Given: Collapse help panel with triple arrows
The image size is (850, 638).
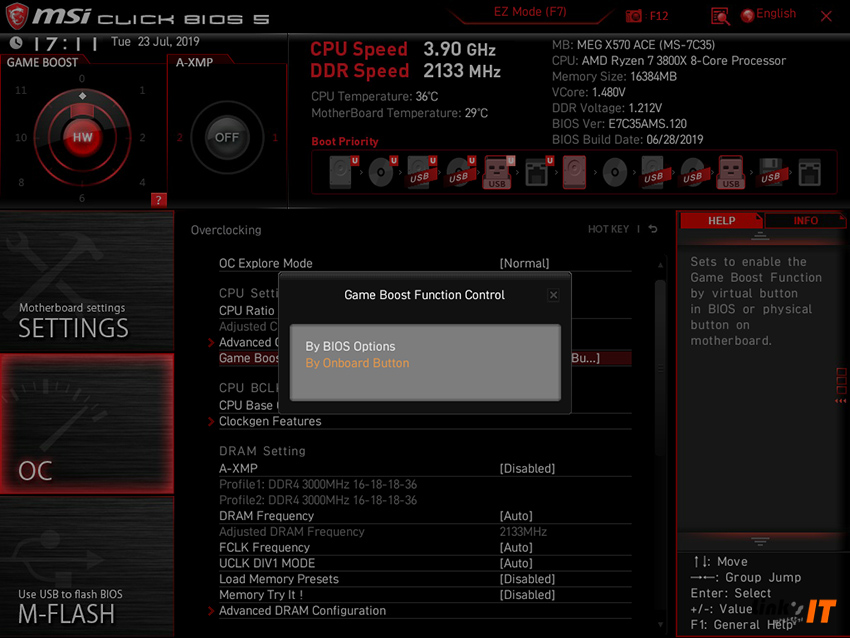Looking at the screenshot, I should click(x=840, y=401).
